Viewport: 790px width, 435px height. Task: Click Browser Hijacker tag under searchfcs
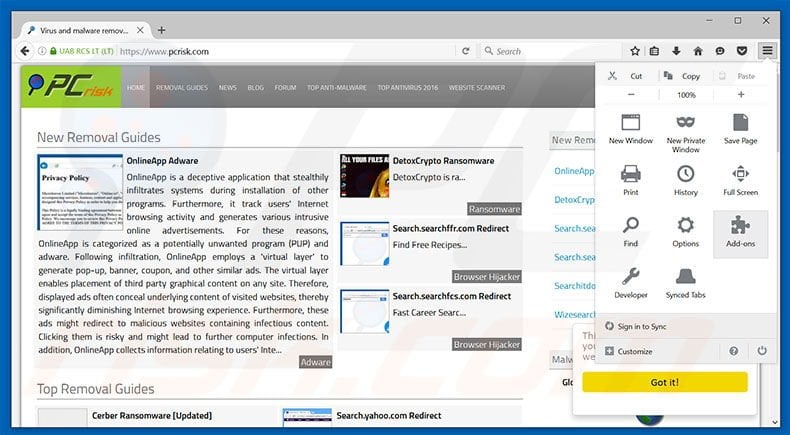pyautogui.click(x=487, y=344)
